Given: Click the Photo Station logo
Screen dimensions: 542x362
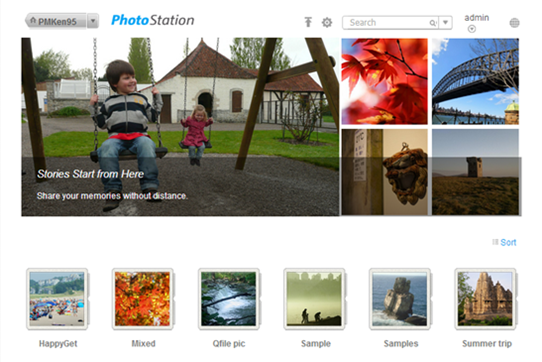Looking at the screenshot, I should tap(152, 20).
